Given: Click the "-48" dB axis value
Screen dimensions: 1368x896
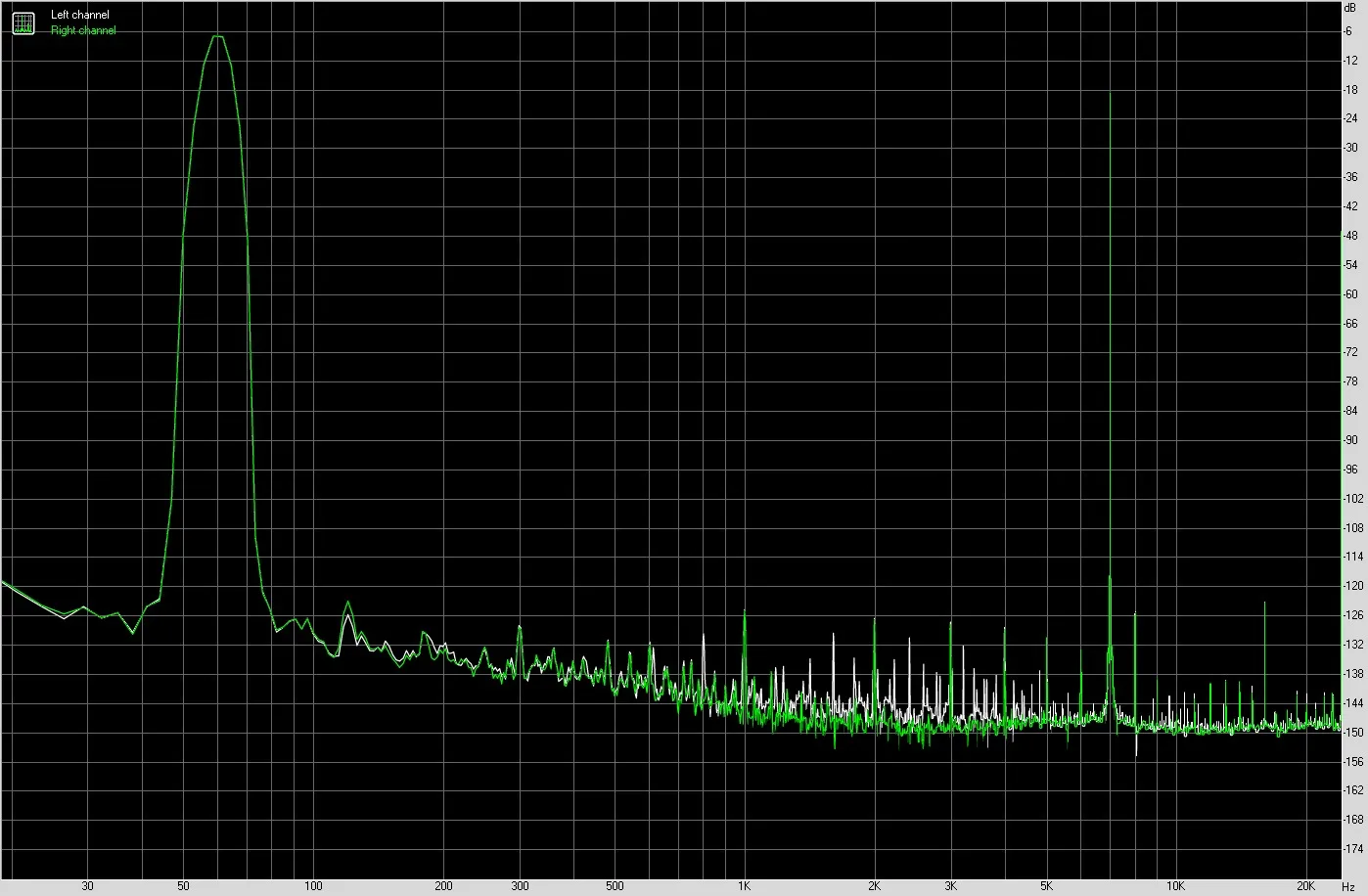Looking at the screenshot, I should 1350,236.
